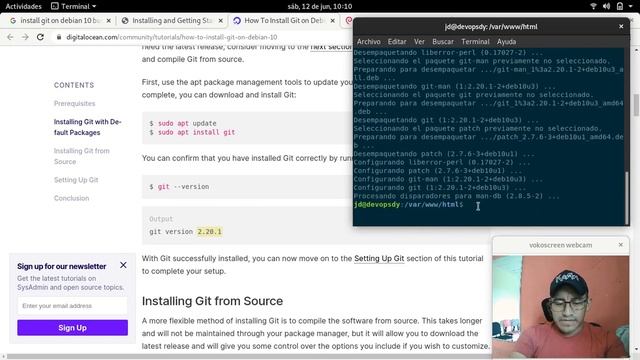Open the Actividades overview
640x360 pixels.
(23, 6)
